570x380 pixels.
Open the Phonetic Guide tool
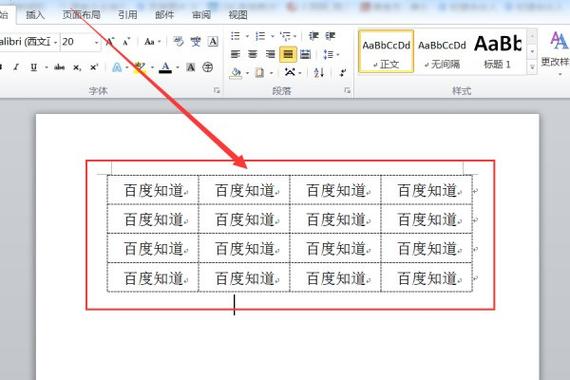tap(196, 42)
